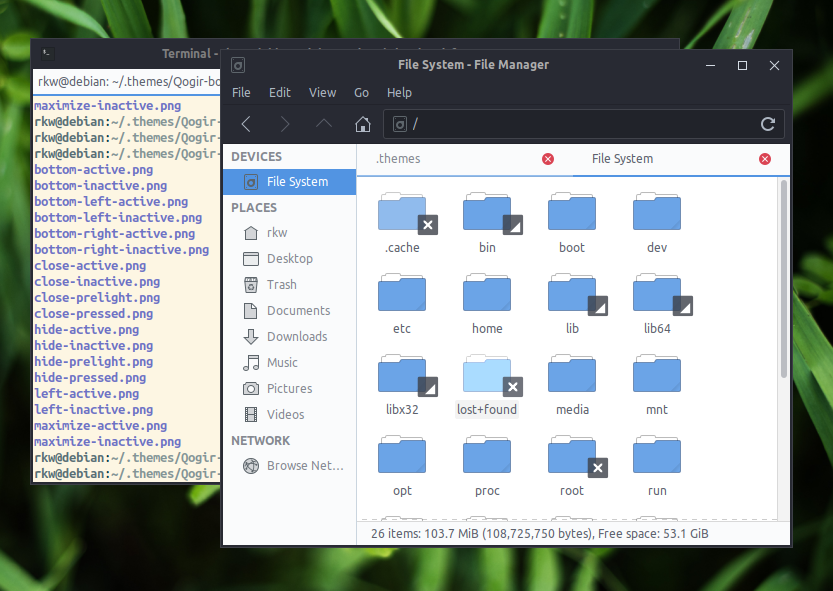Viewport: 833px width, 591px height.
Task: Open the .cache folder
Action: click(402, 223)
